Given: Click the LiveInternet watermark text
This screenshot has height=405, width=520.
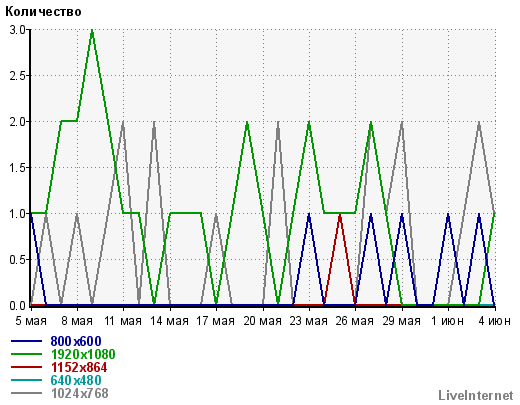Looking at the screenshot, I should coord(476,396).
